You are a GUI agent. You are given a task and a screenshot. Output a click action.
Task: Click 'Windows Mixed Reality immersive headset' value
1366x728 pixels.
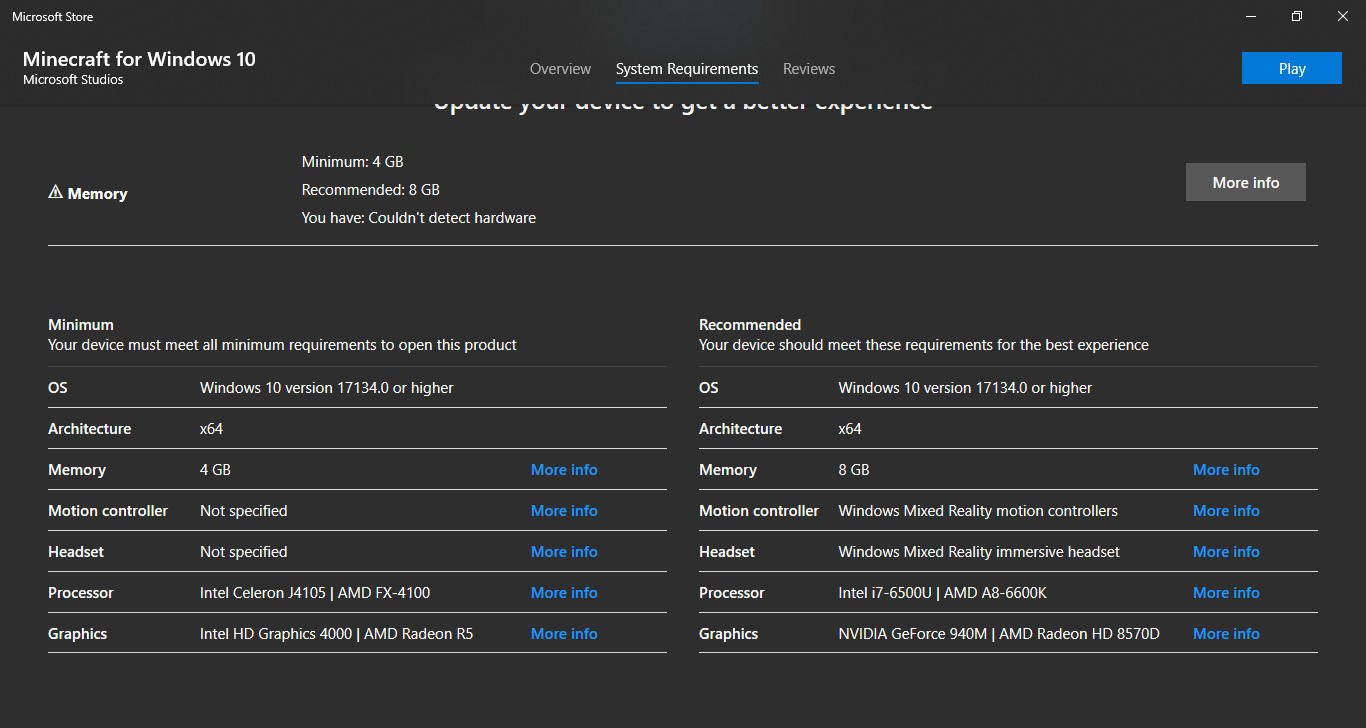pyautogui.click(x=979, y=552)
